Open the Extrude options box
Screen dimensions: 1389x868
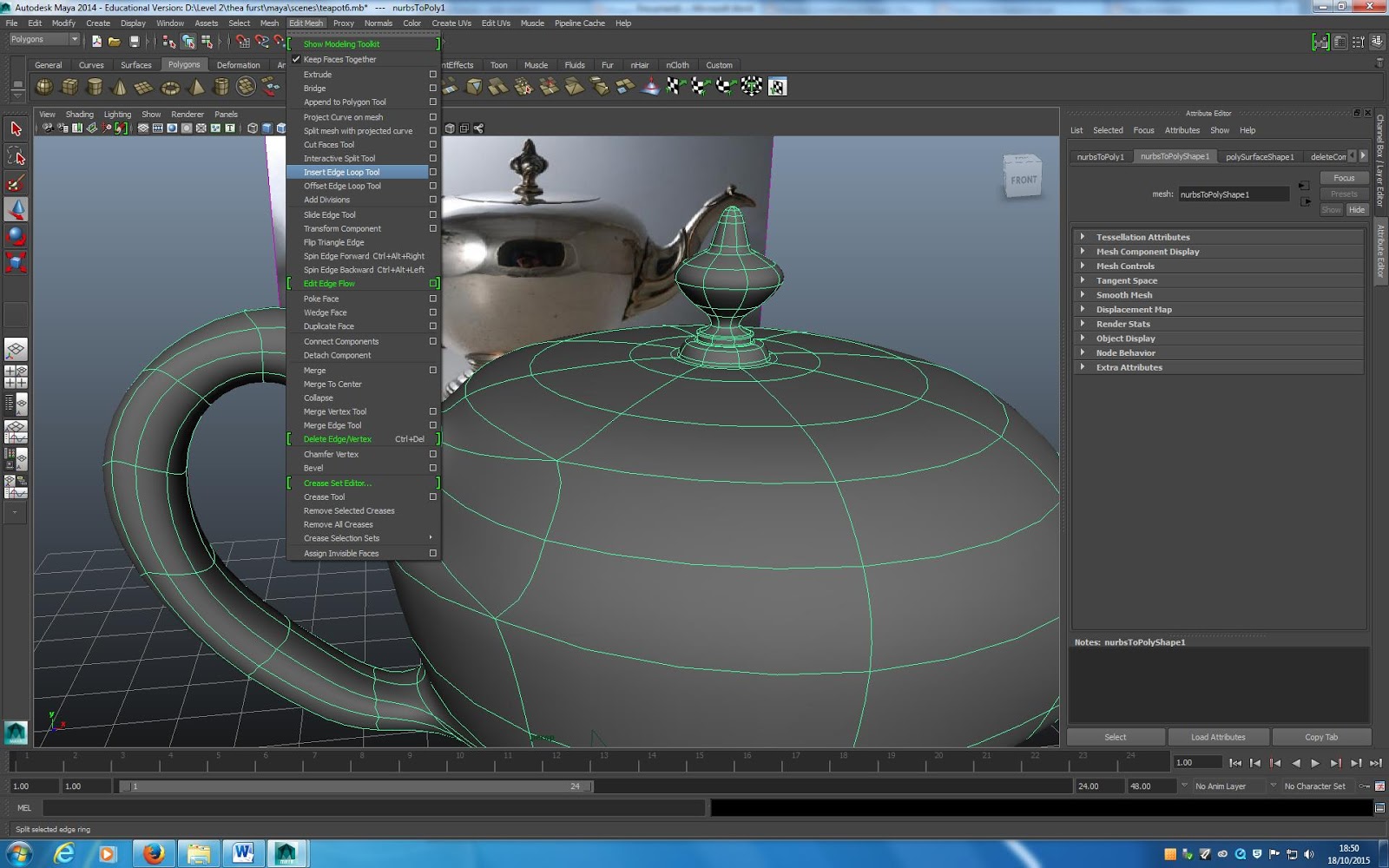coord(432,74)
